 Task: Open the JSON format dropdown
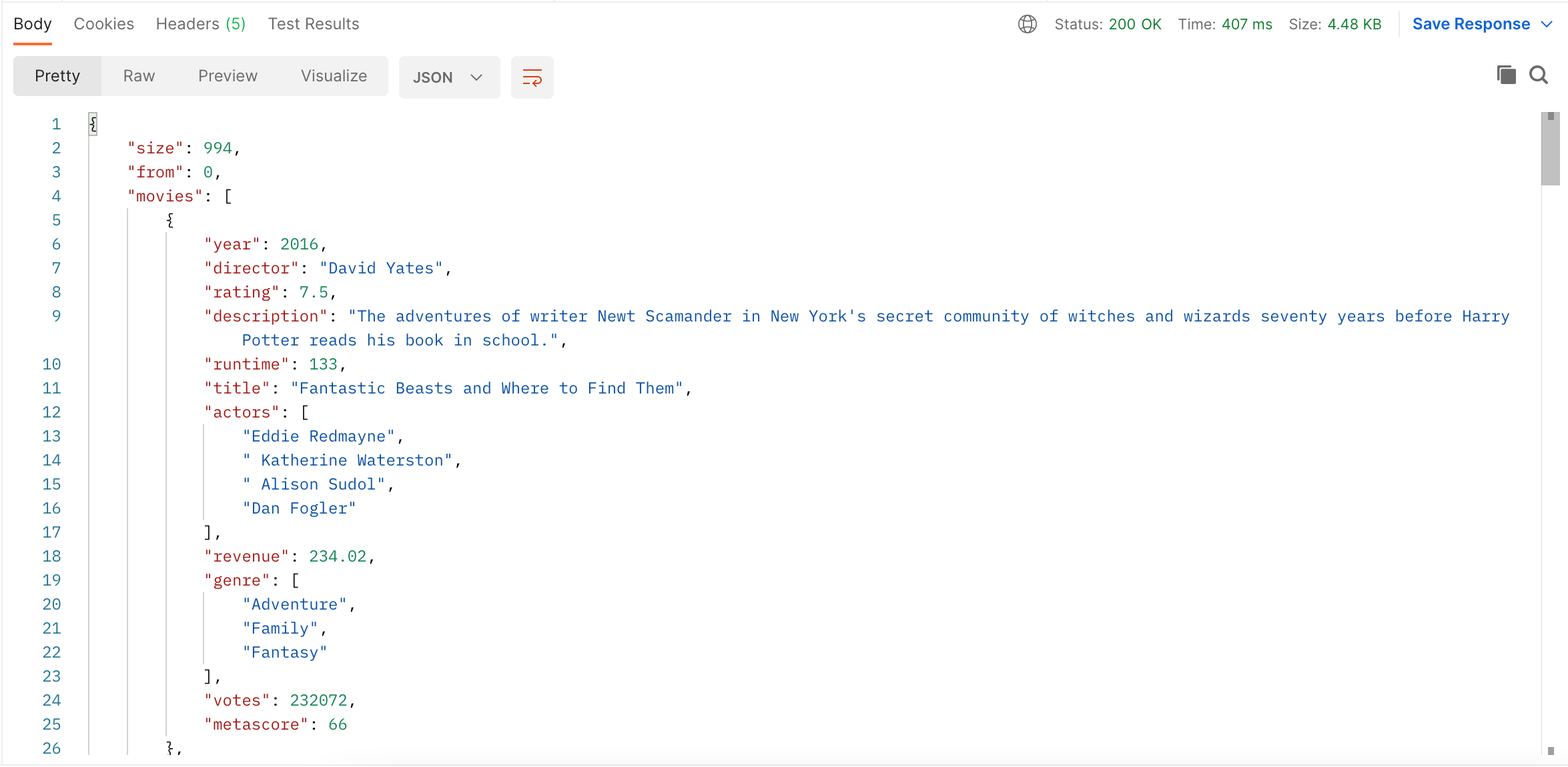(449, 77)
